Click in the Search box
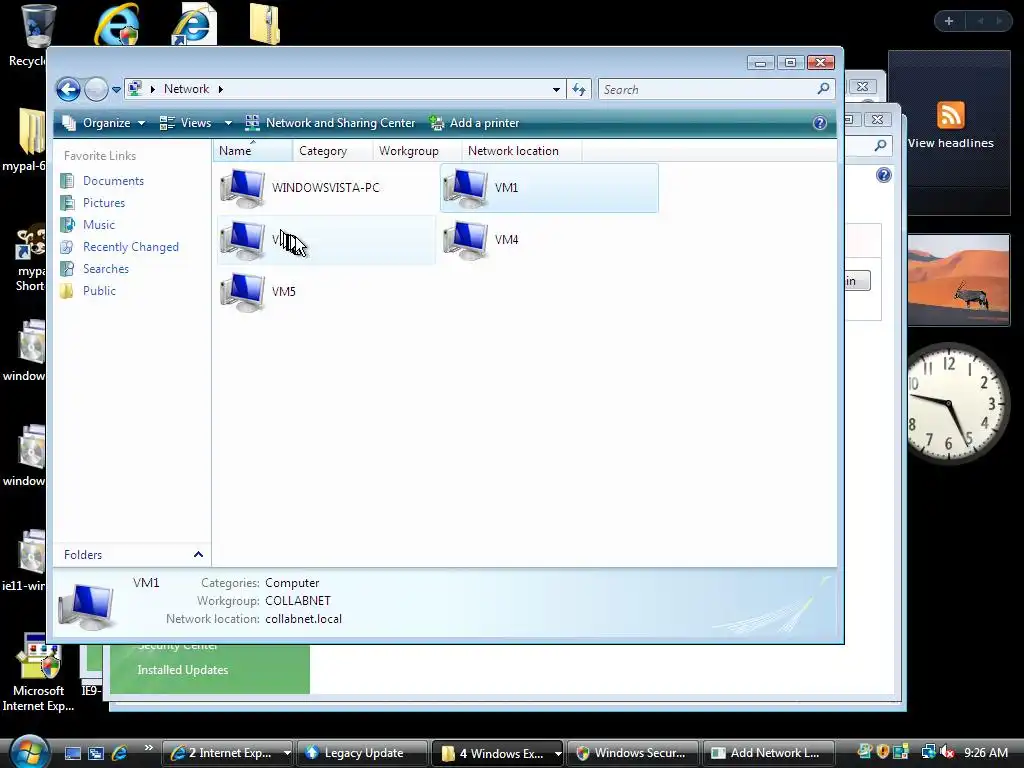This screenshot has width=1024, height=768. 707,89
